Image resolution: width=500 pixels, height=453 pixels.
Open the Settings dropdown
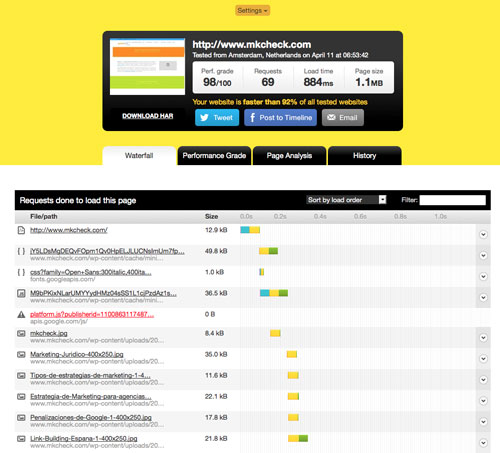[252, 10]
